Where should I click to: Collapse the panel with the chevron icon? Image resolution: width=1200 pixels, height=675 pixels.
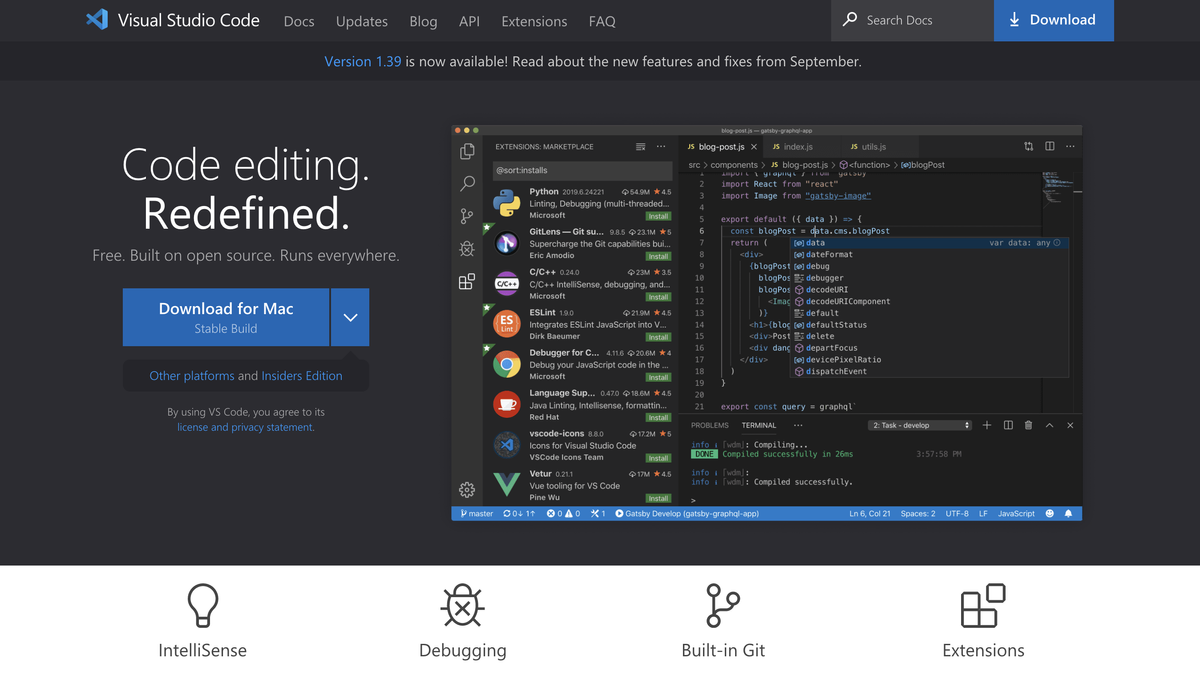click(x=1049, y=425)
